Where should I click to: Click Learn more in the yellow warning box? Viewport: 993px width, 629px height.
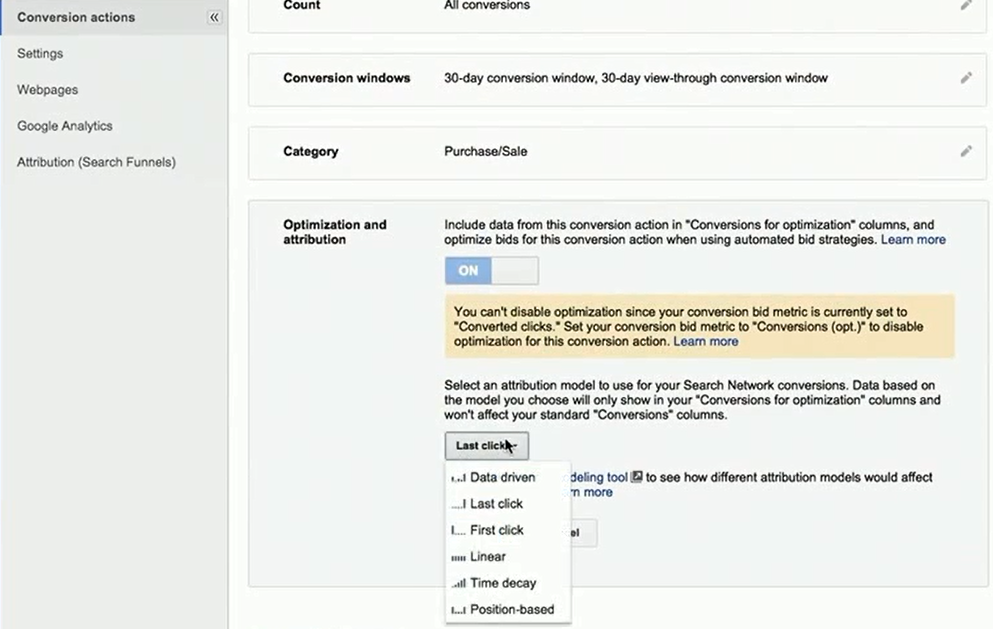[x=706, y=341]
